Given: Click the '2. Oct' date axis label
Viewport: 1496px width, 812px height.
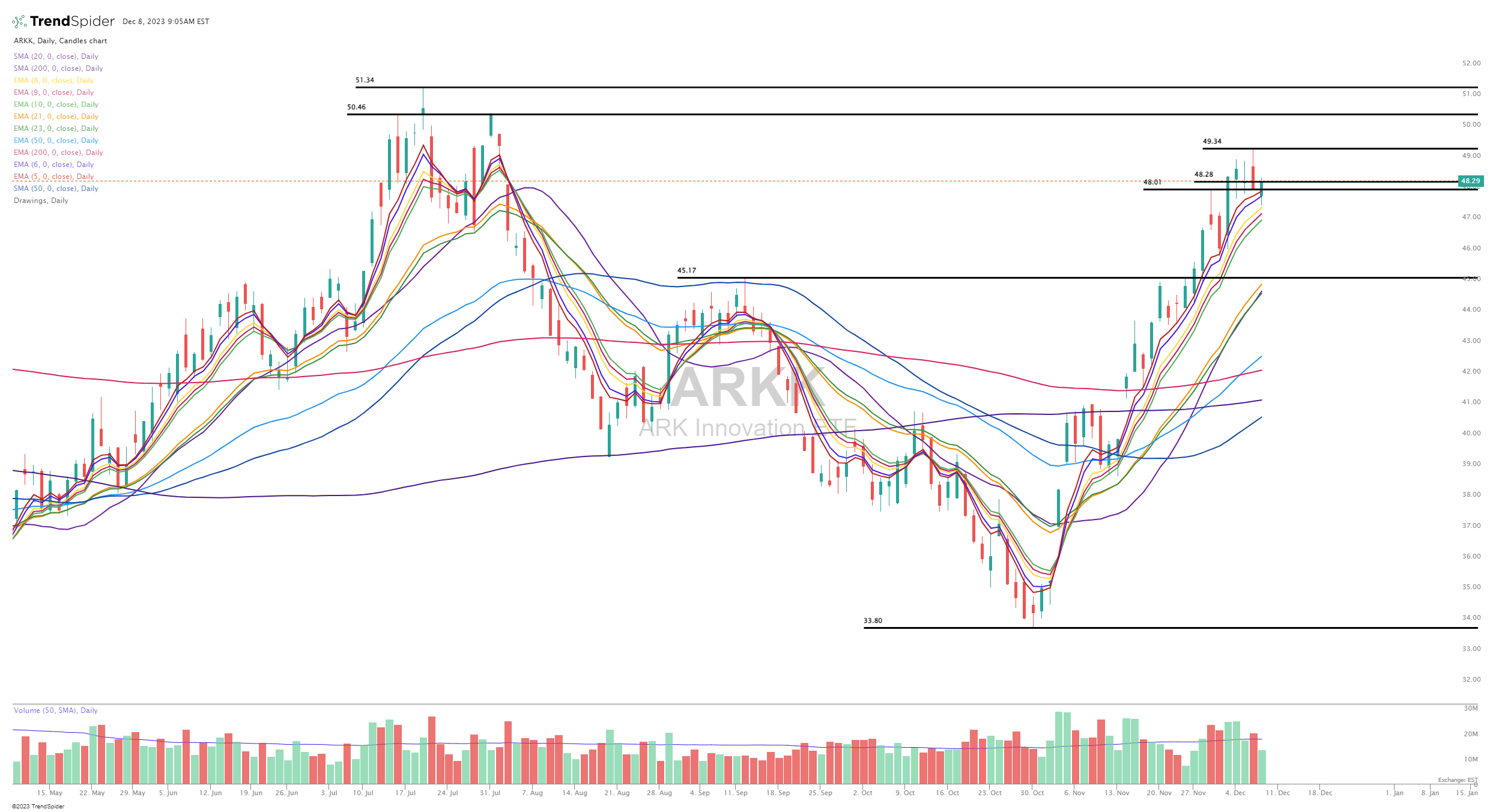Looking at the screenshot, I should [862, 793].
